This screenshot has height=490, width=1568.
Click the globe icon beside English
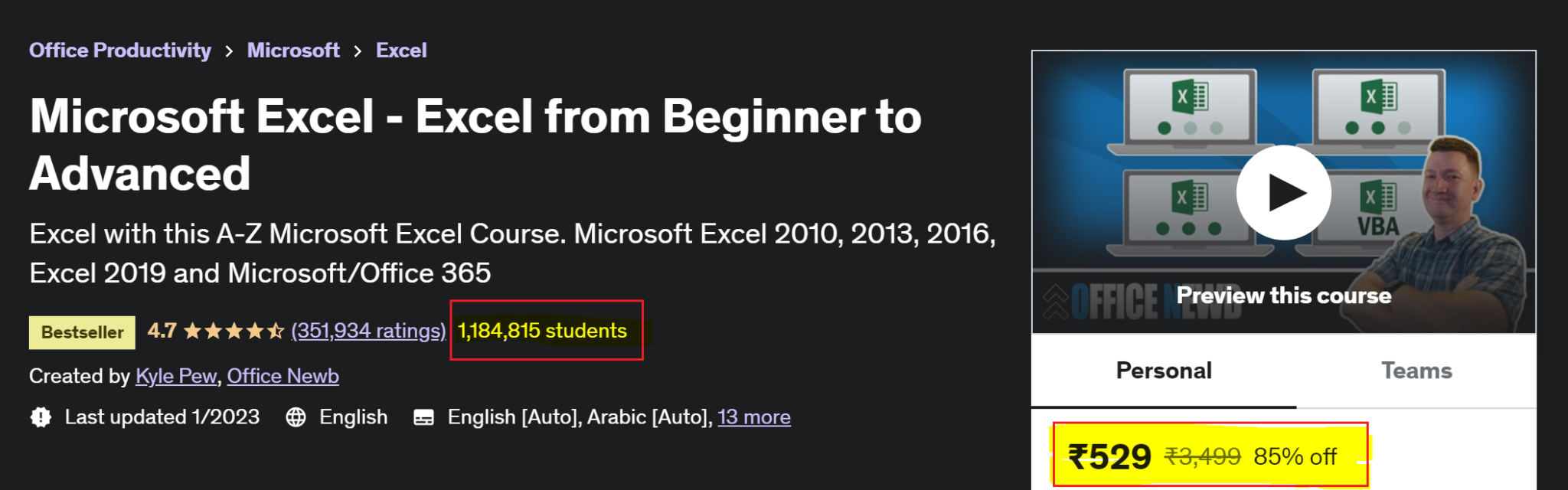click(x=297, y=417)
